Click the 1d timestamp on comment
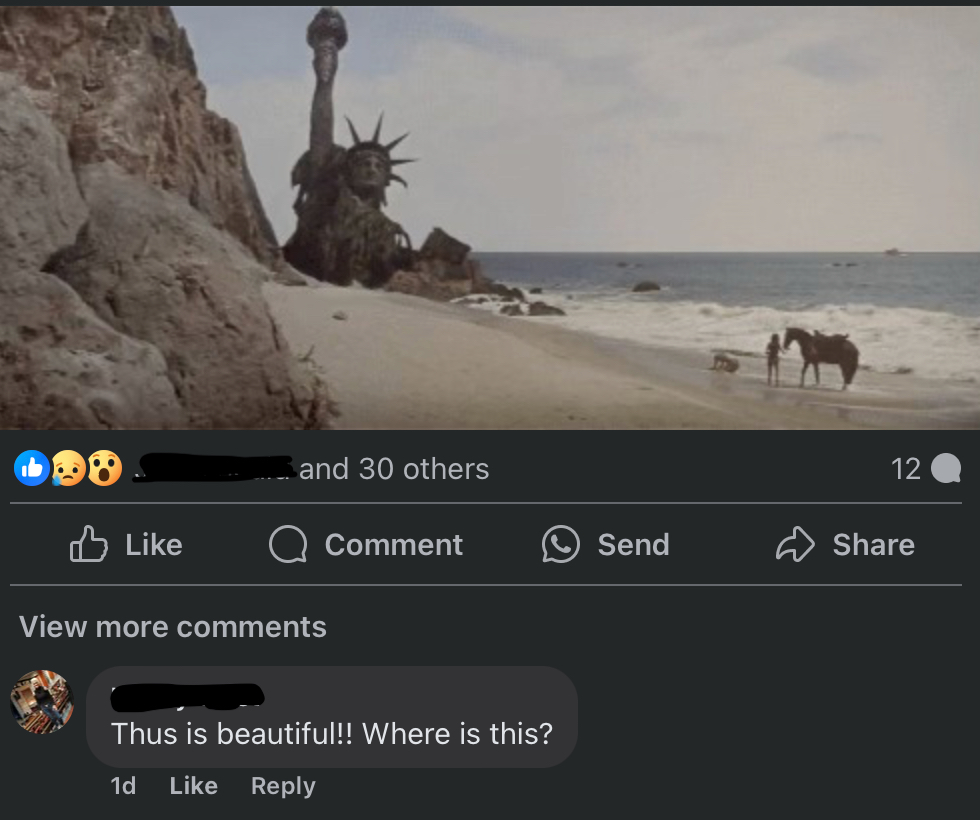Viewport: 980px width, 820px height. (123, 786)
